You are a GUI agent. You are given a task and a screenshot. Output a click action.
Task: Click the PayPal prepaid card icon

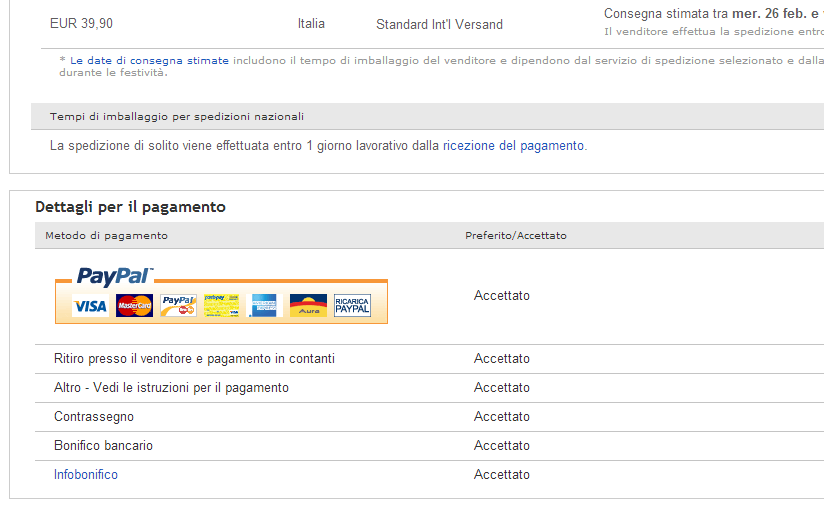click(x=179, y=306)
